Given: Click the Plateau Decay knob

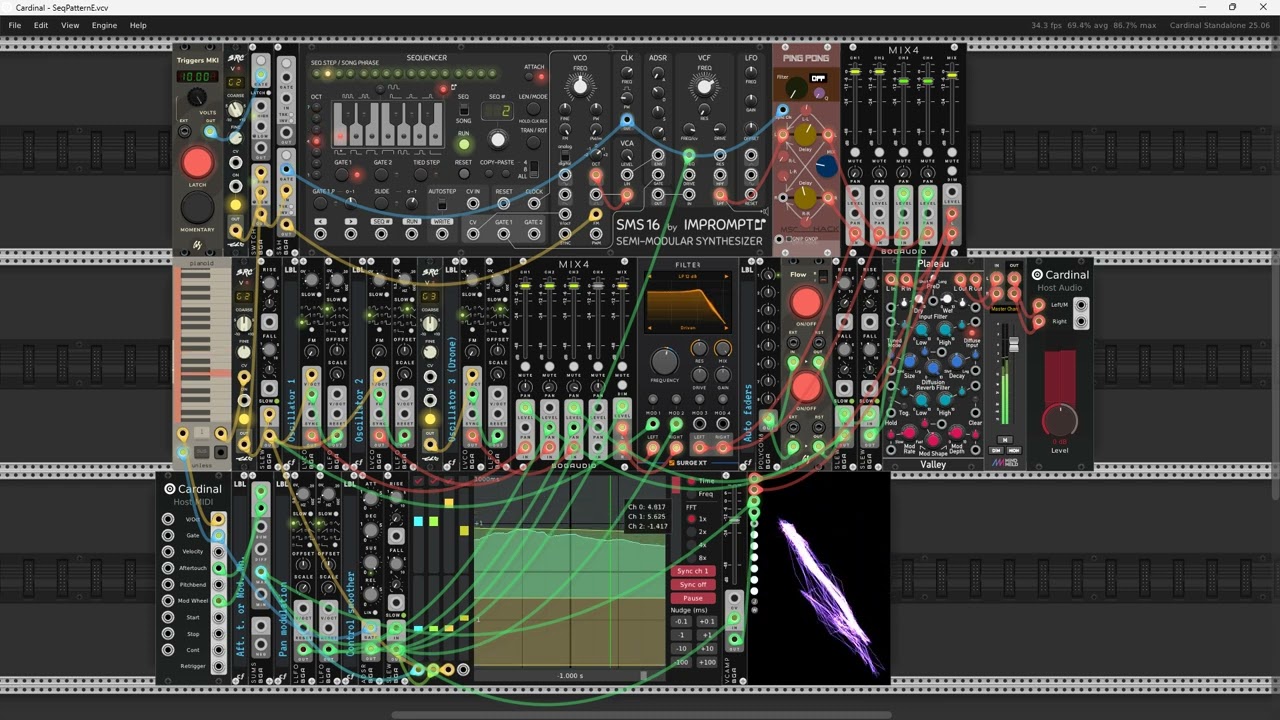Looking at the screenshot, I should point(958,363).
